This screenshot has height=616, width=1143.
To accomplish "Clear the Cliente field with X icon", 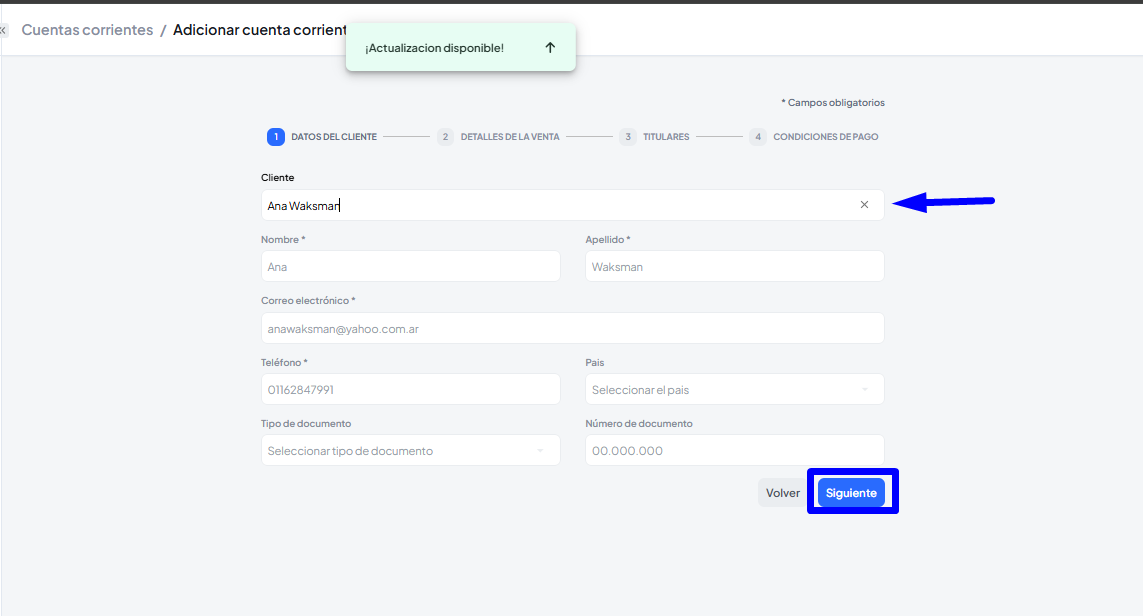I will click(864, 205).
